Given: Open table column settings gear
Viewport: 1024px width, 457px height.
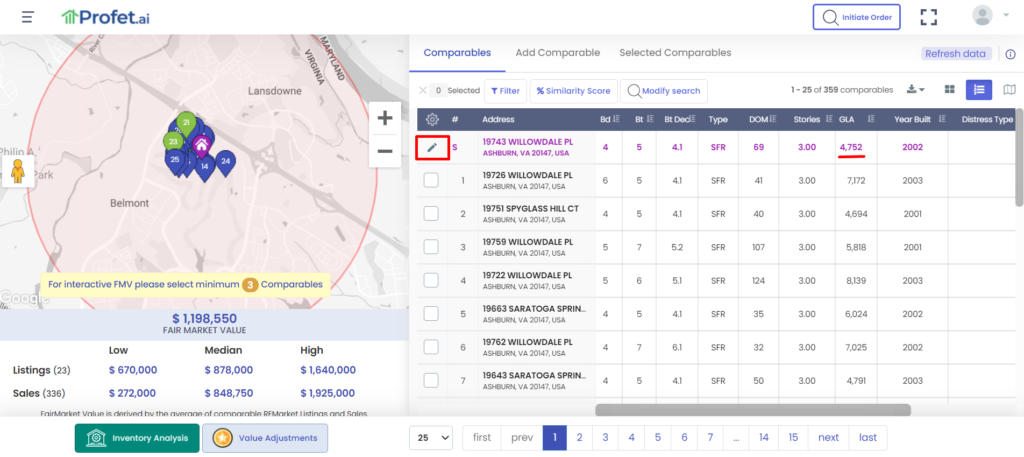Looking at the screenshot, I should pos(432,119).
